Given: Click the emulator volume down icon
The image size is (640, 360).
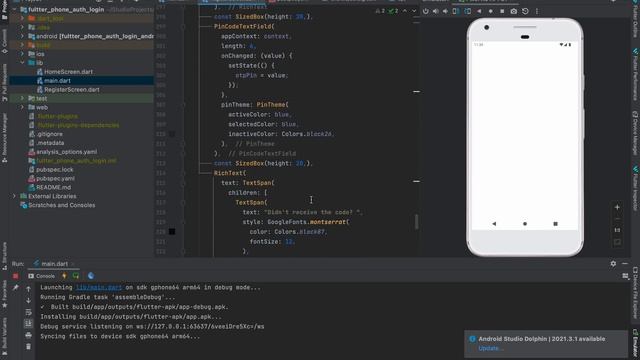Looking at the screenshot, I should coord(445,11).
